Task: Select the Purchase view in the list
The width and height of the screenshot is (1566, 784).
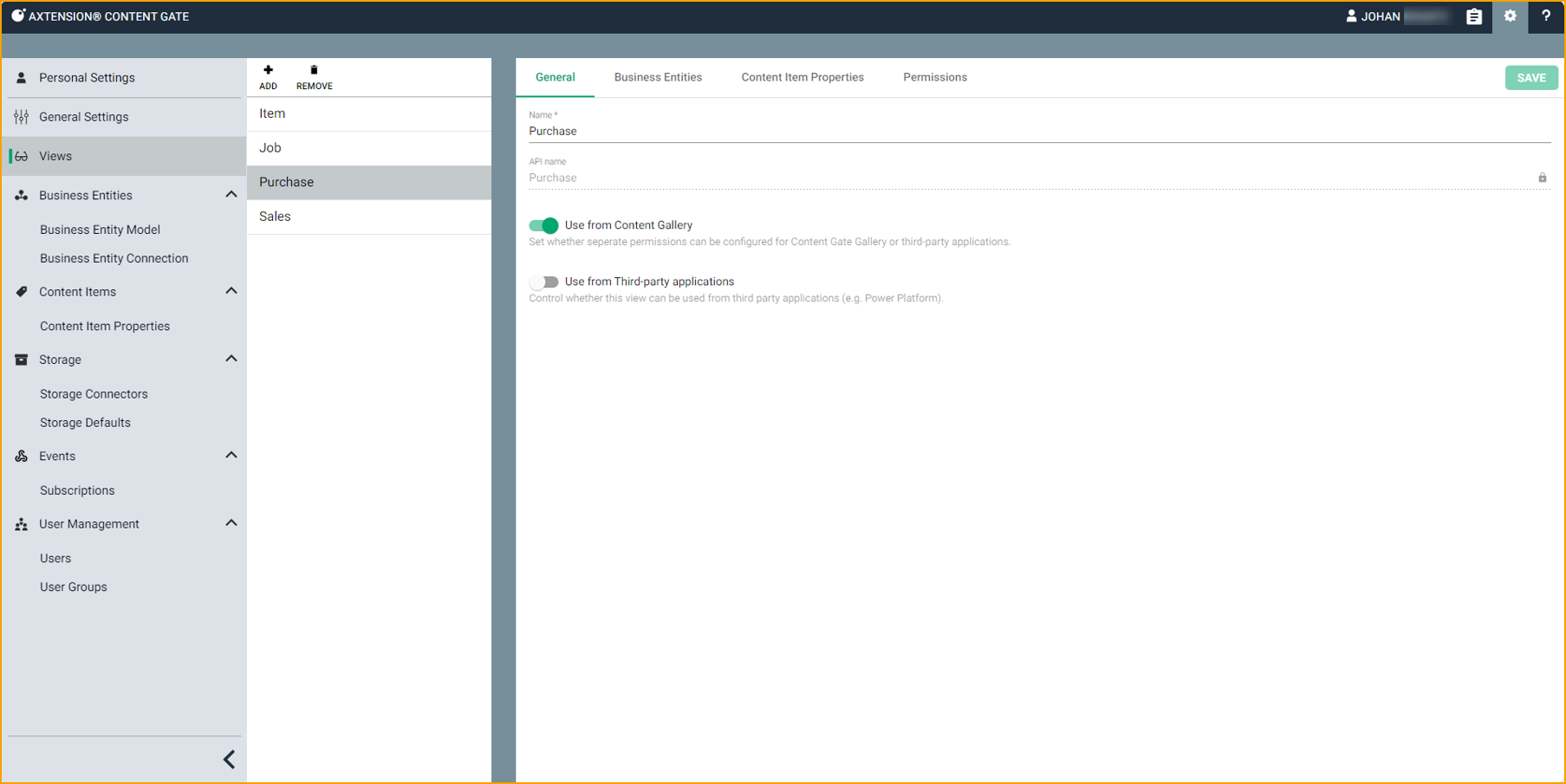Action: click(x=369, y=182)
